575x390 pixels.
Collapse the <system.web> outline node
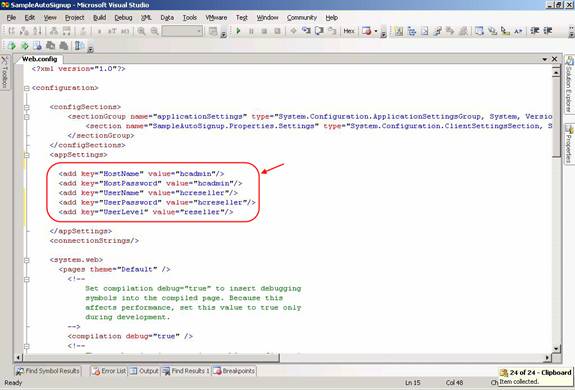pyautogui.click(x=26, y=260)
